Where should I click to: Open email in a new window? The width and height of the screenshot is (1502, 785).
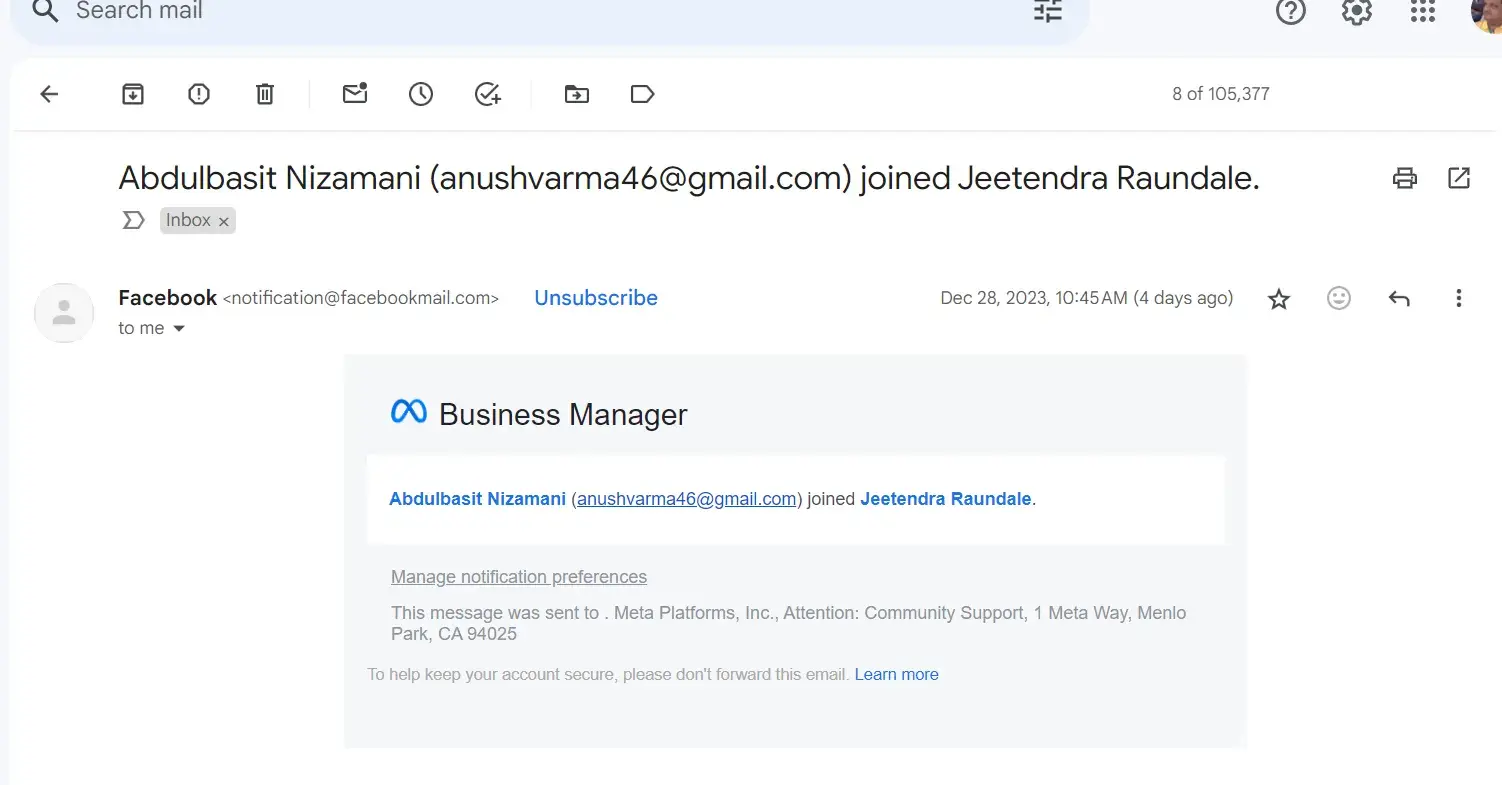click(x=1459, y=178)
